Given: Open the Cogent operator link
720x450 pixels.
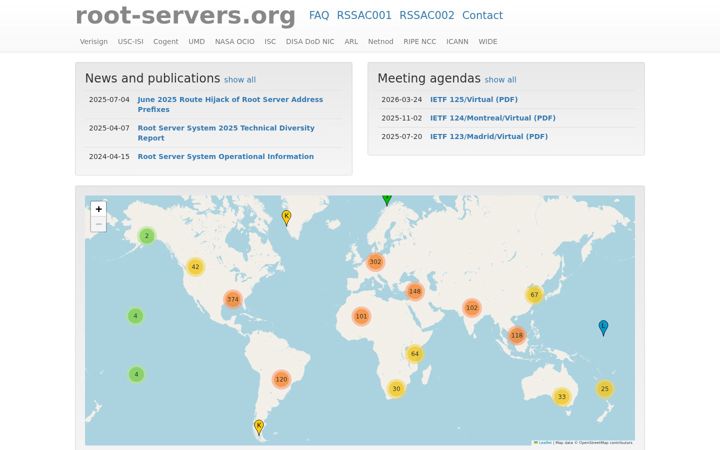Looking at the screenshot, I should click(x=166, y=41).
